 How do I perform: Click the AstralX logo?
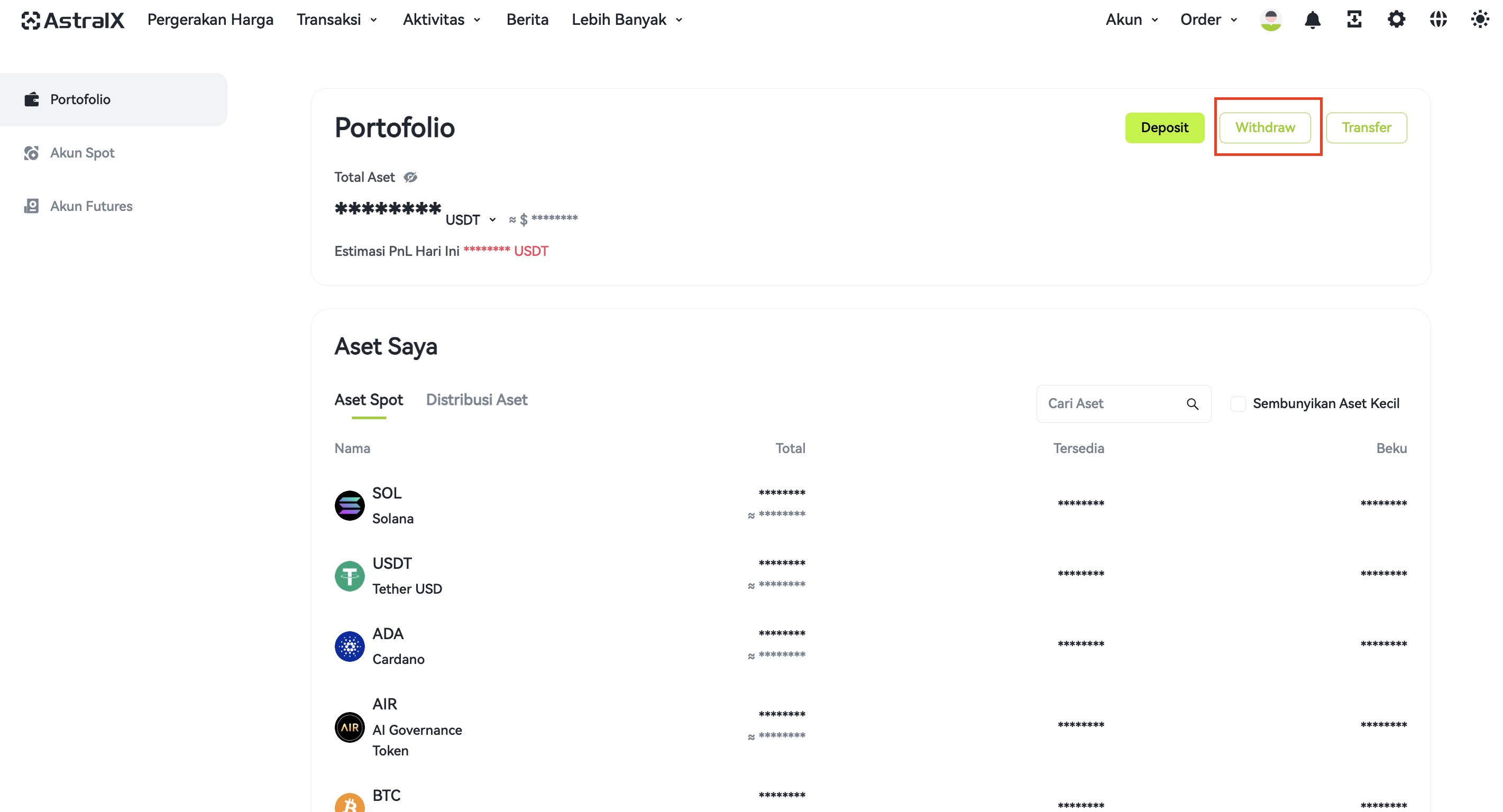point(73,21)
